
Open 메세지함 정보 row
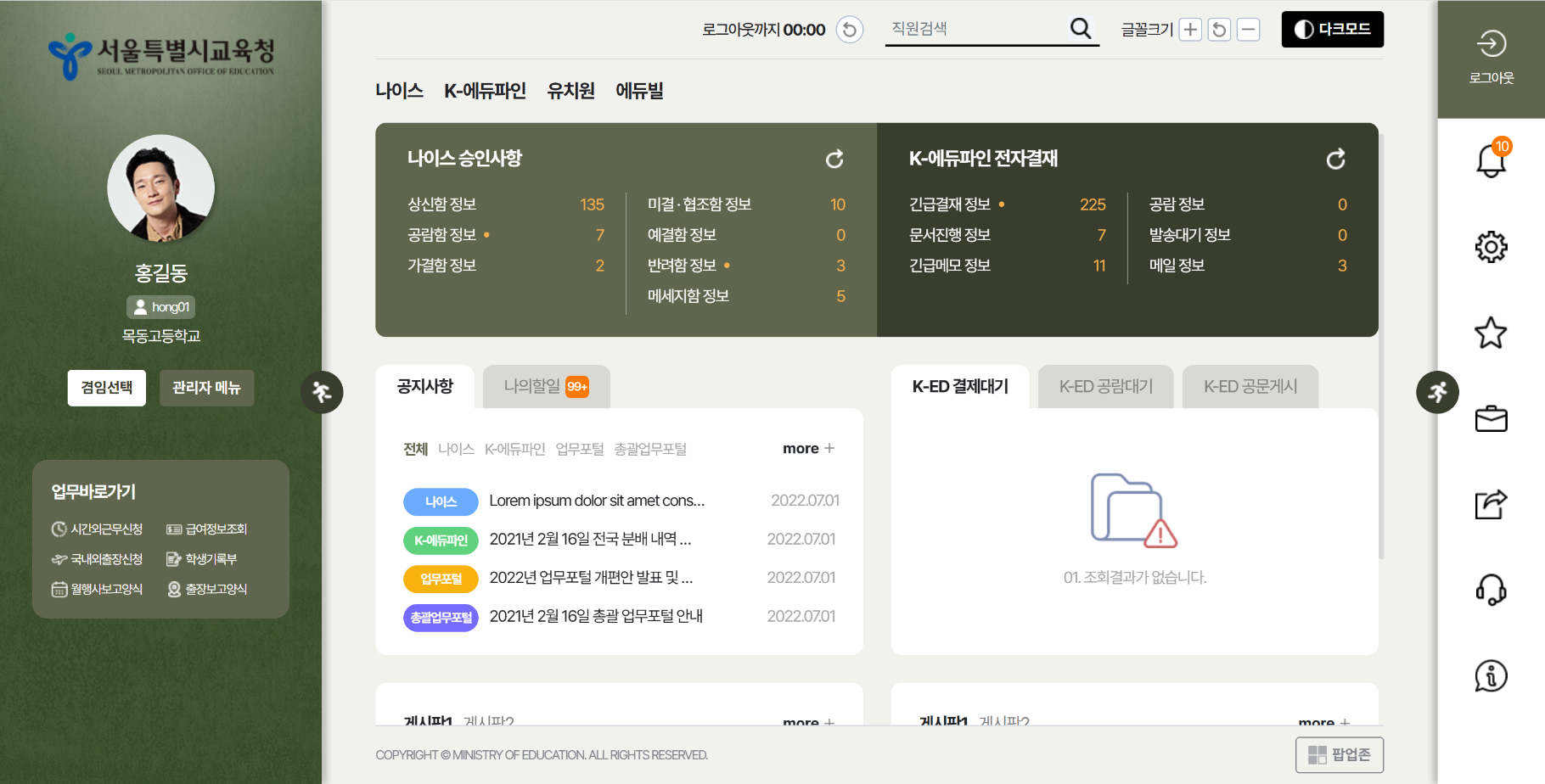tap(746, 296)
